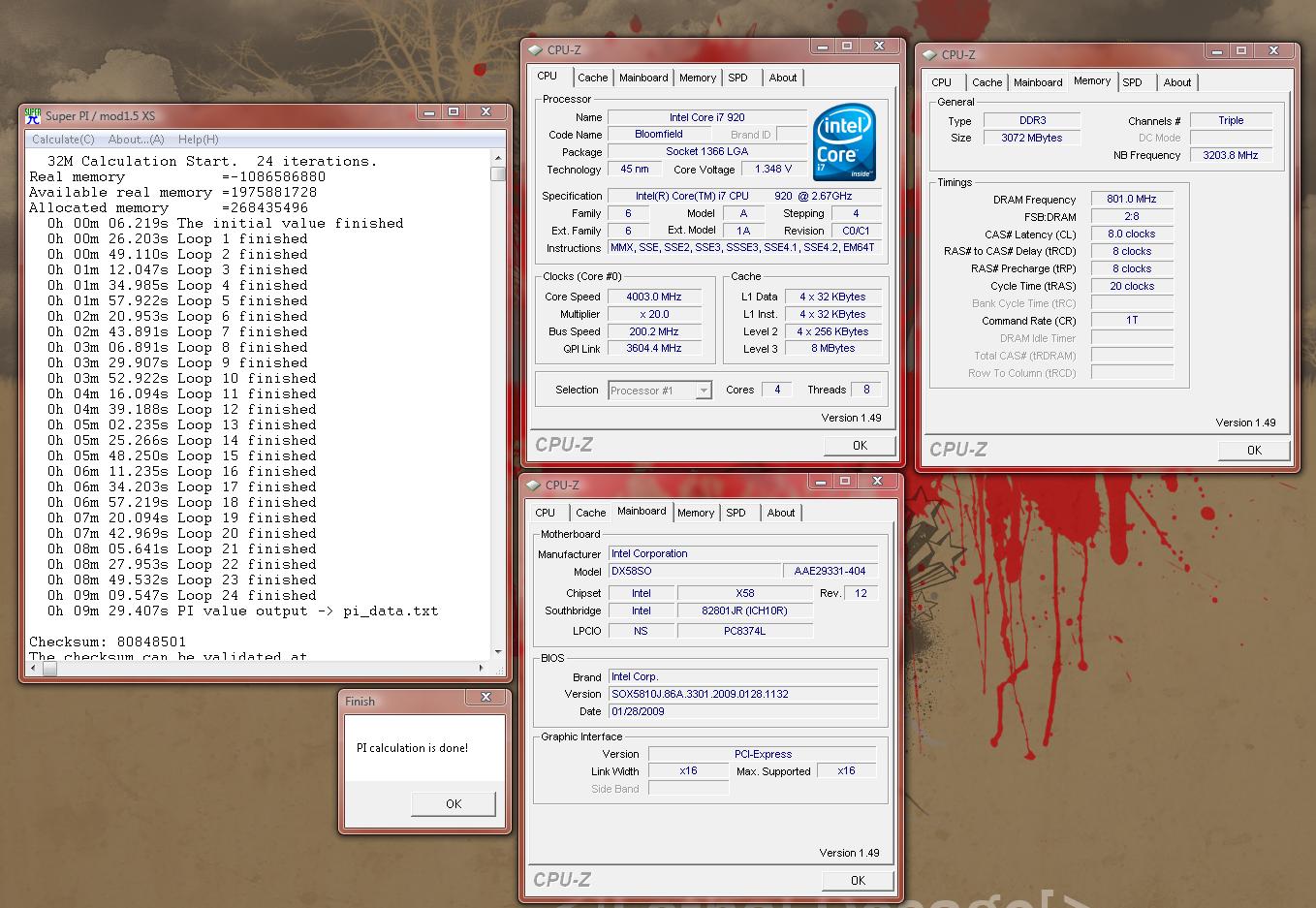Close the Finish dialog

click(x=486, y=698)
